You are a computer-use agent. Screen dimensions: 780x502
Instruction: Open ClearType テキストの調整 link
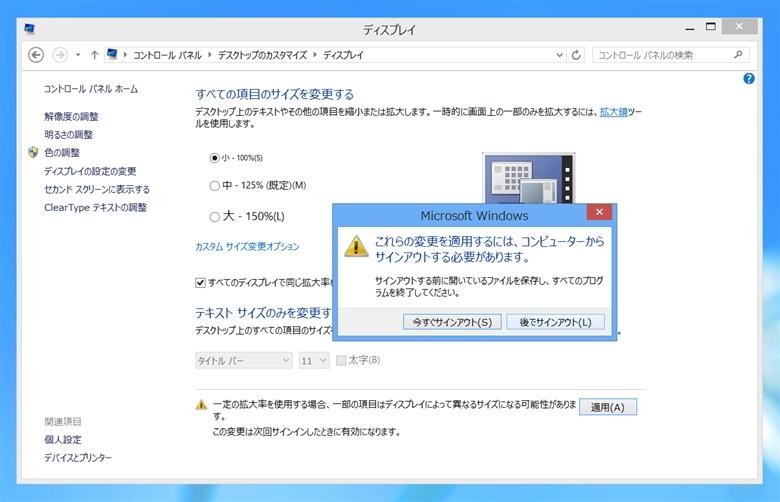[x=96, y=207]
